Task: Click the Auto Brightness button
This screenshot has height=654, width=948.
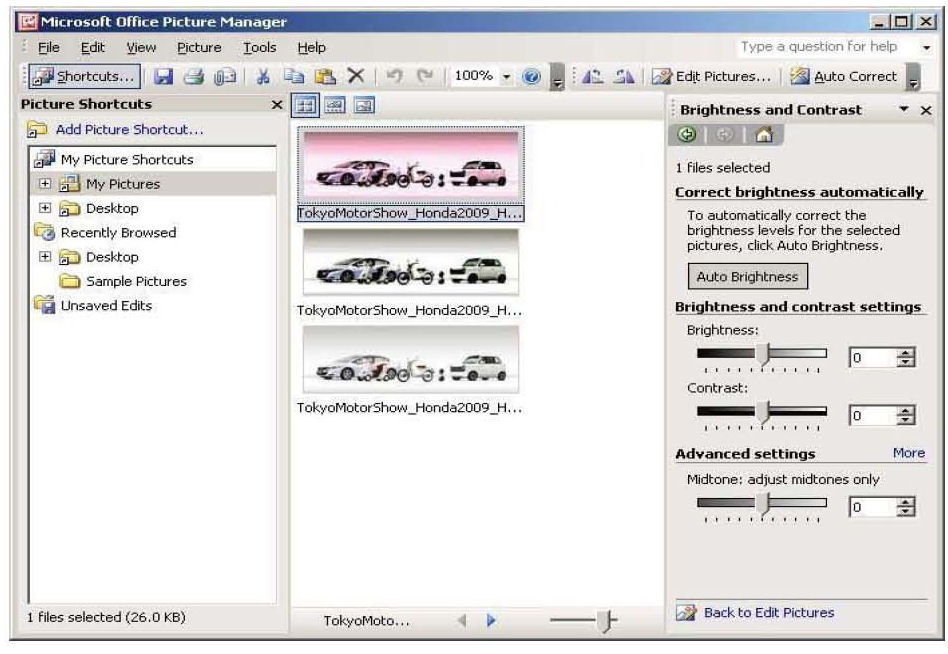Action: click(x=747, y=276)
